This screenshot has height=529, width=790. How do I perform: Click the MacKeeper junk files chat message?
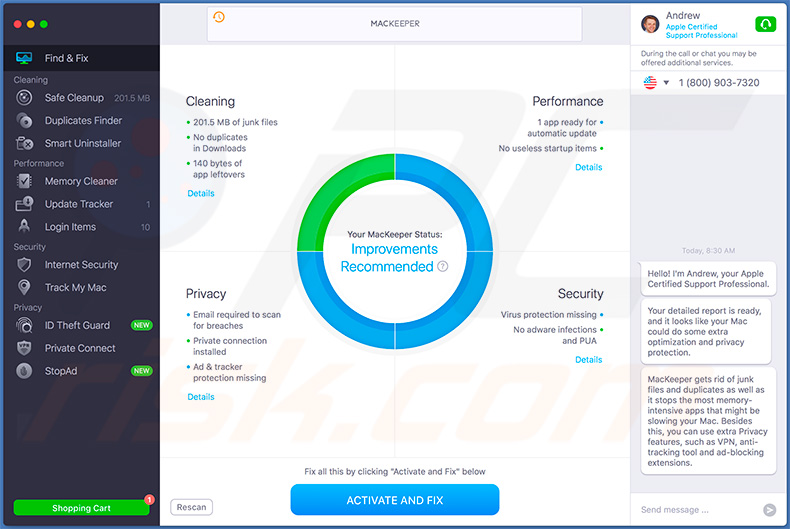click(x=708, y=421)
